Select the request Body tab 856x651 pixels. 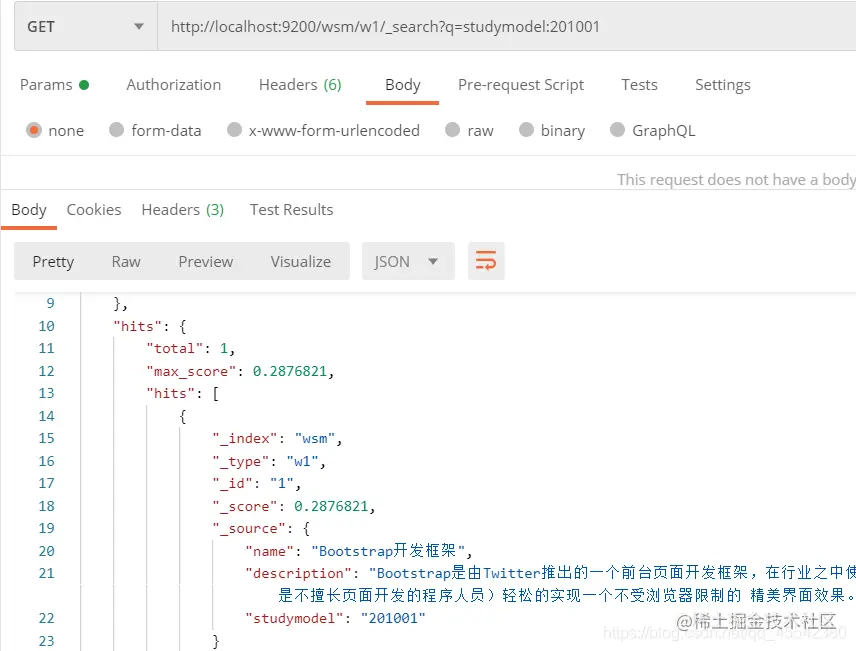[403, 85]
